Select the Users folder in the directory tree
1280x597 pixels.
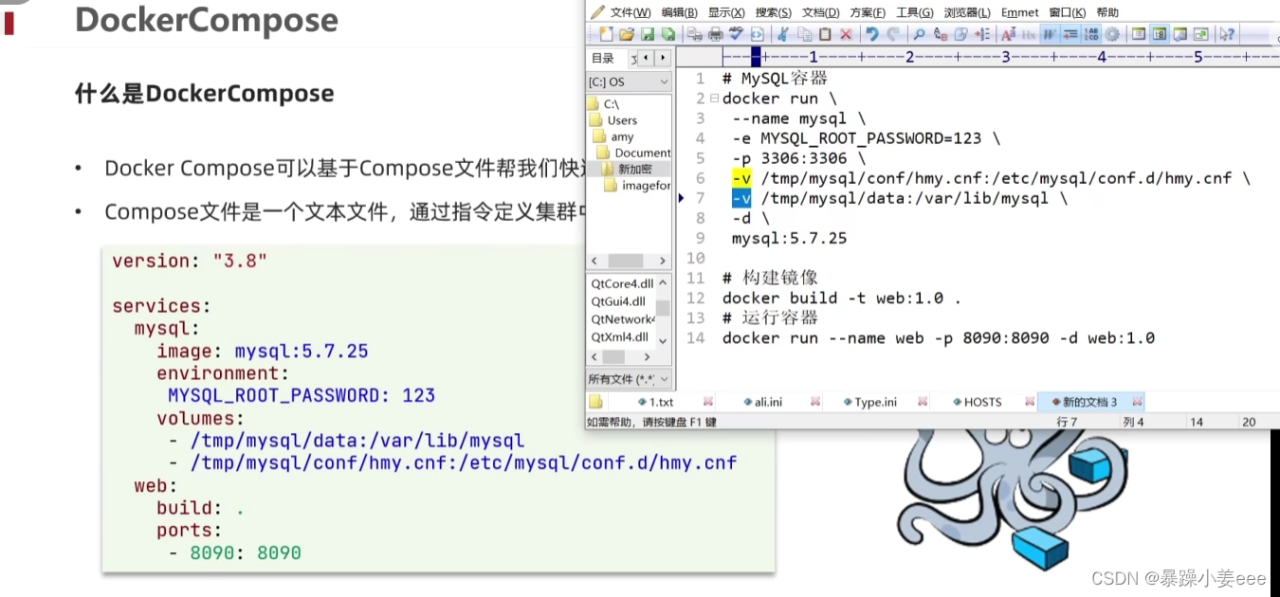[622, 120]
